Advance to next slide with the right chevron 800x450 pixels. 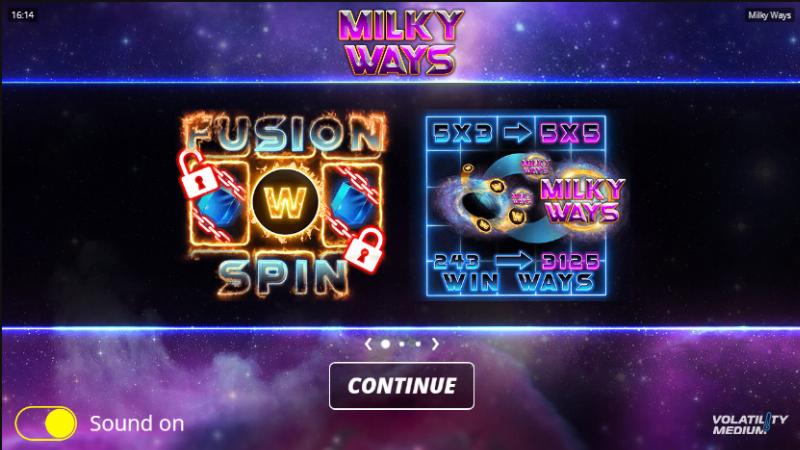coord(435,344)
